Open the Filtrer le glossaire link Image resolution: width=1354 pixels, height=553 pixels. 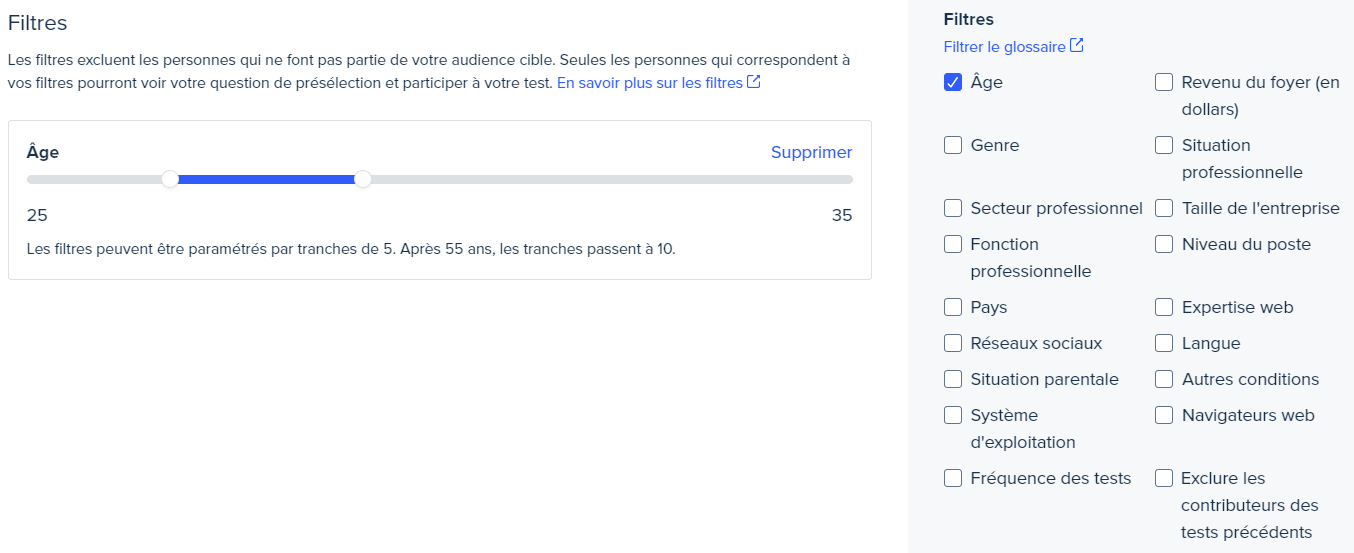(1004, 47)
